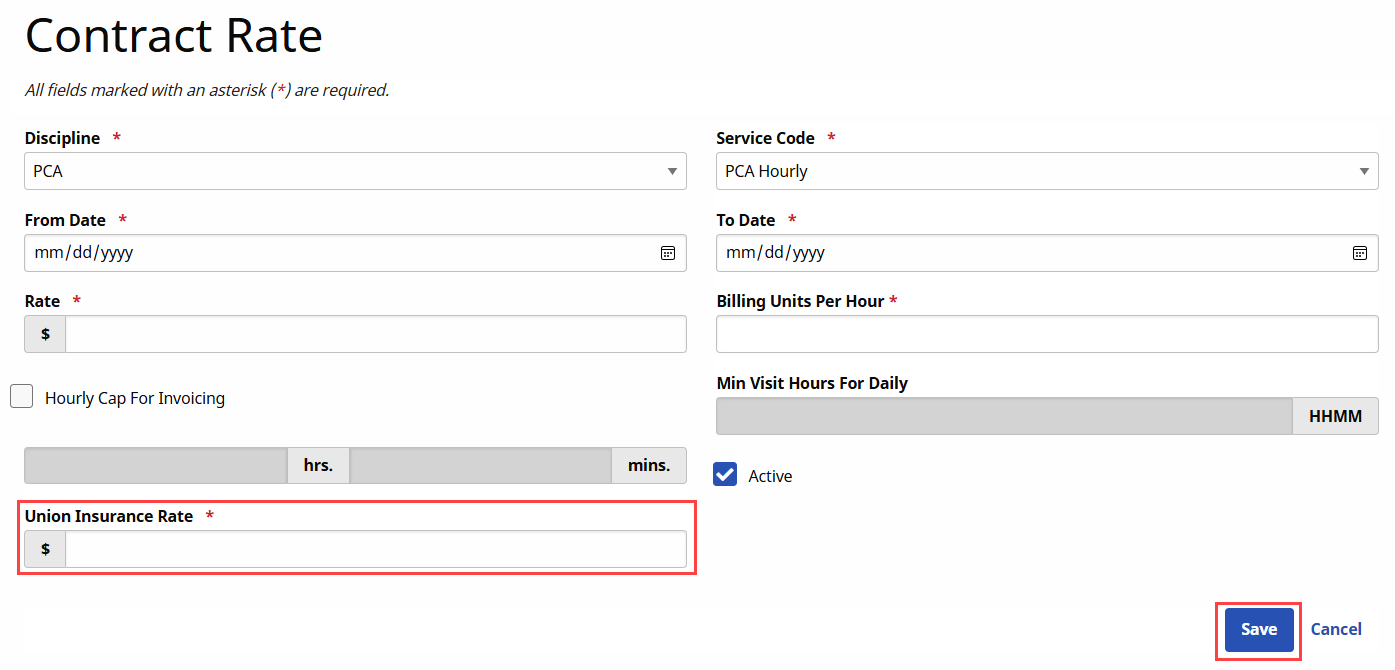1395x670 pixels.
Task: Click inside the Rate input field
Action: 375,333
